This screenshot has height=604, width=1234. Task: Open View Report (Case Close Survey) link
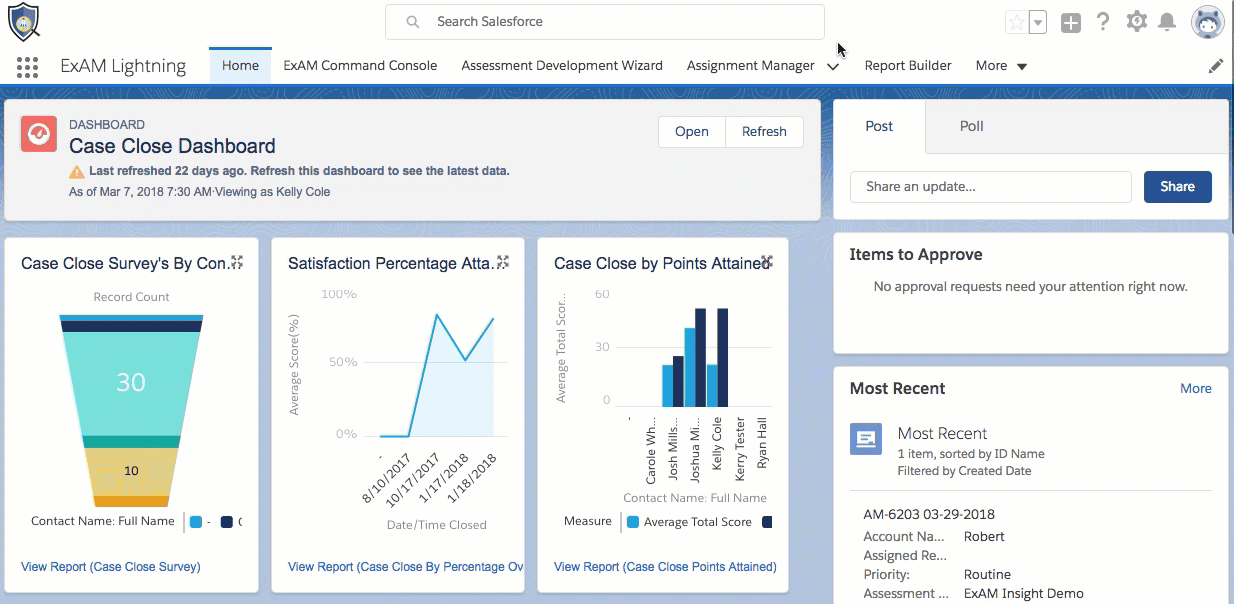(111, 567)
